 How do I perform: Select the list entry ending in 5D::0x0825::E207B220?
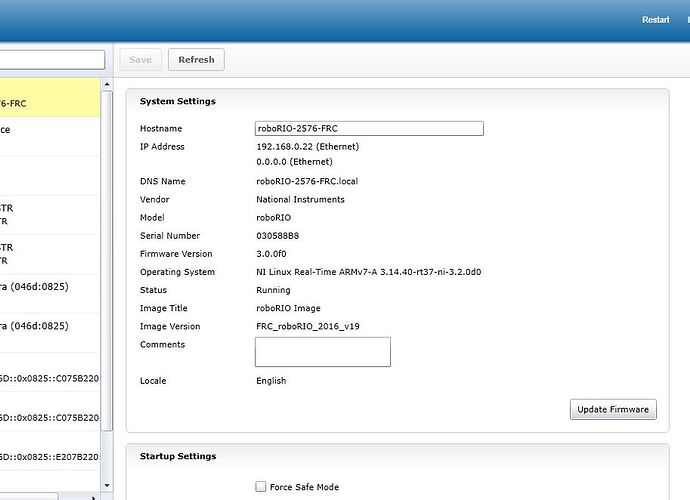tap(50, 451)
